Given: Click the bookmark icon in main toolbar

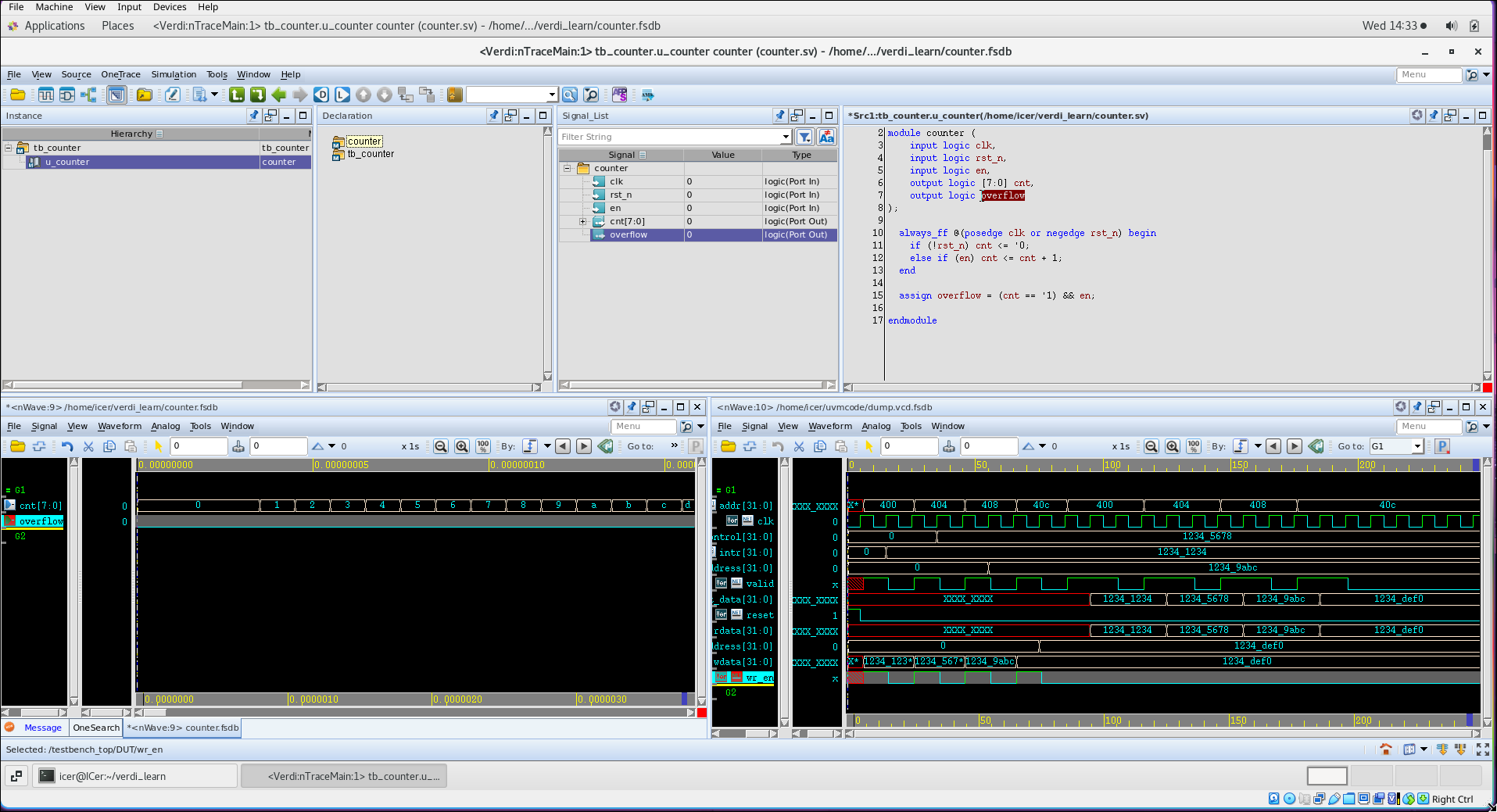Looking at the screenshot, I should click(x=455, y=95).
